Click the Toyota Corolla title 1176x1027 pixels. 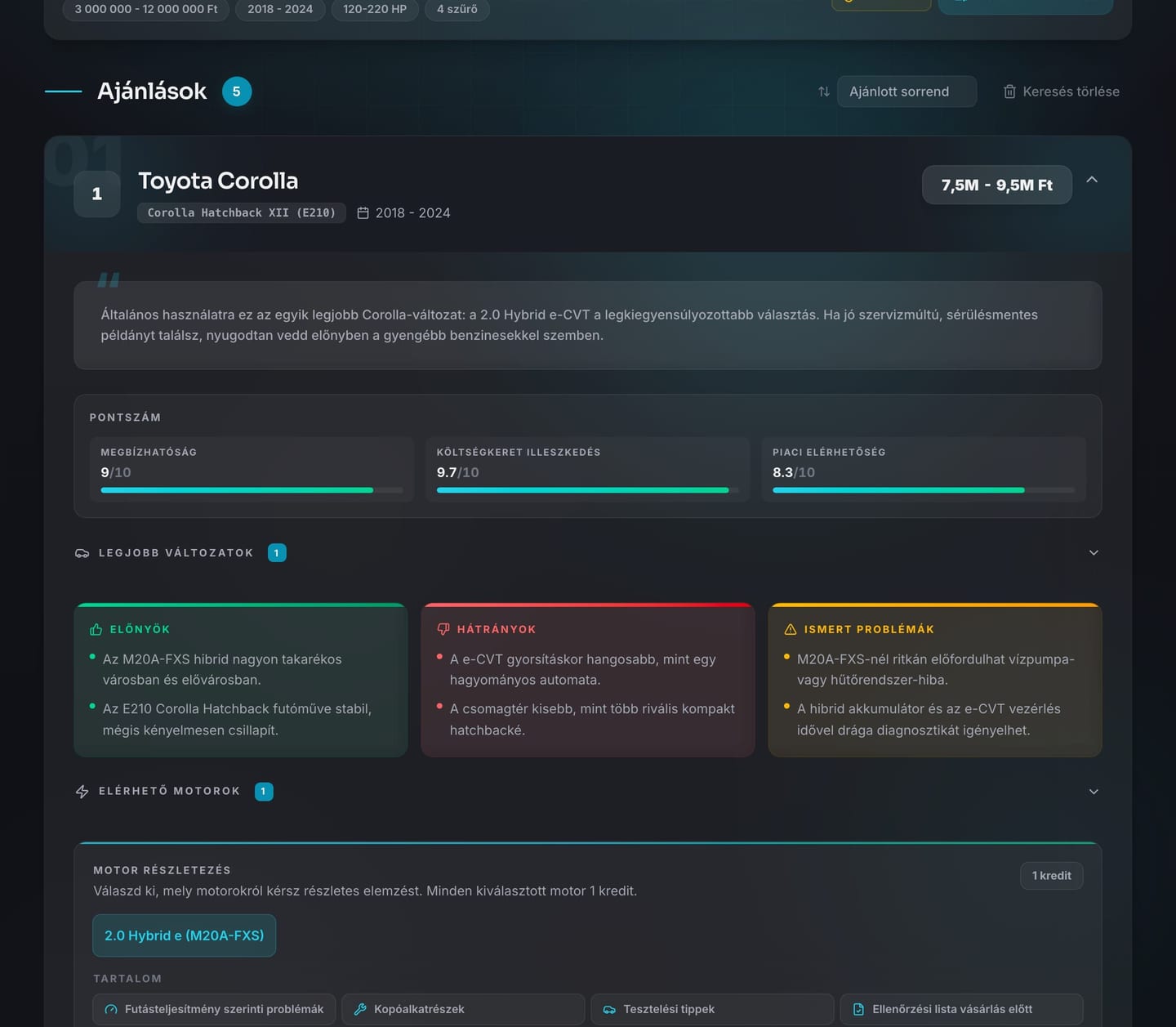tap(218, 181)
